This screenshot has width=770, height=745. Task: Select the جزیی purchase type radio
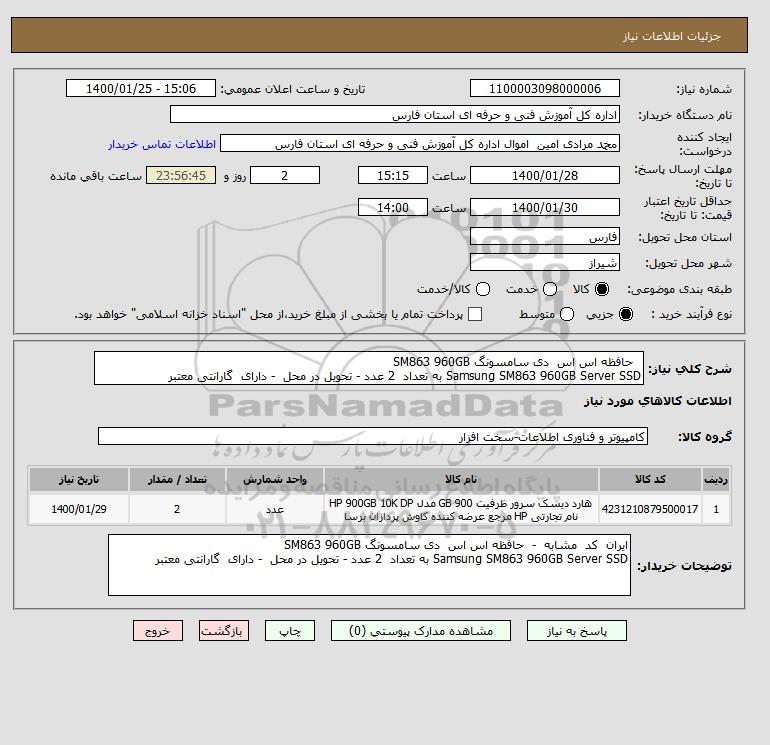pos(626,314)
